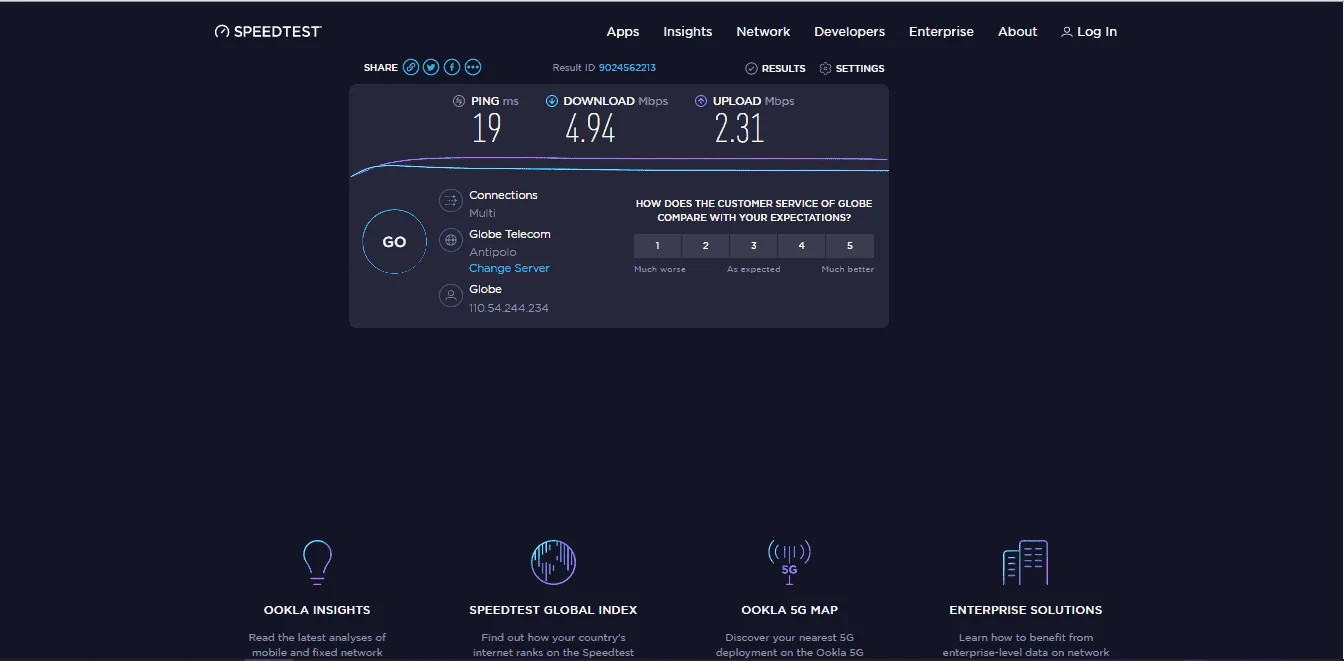Click the As expected rating label

(754, 270)
